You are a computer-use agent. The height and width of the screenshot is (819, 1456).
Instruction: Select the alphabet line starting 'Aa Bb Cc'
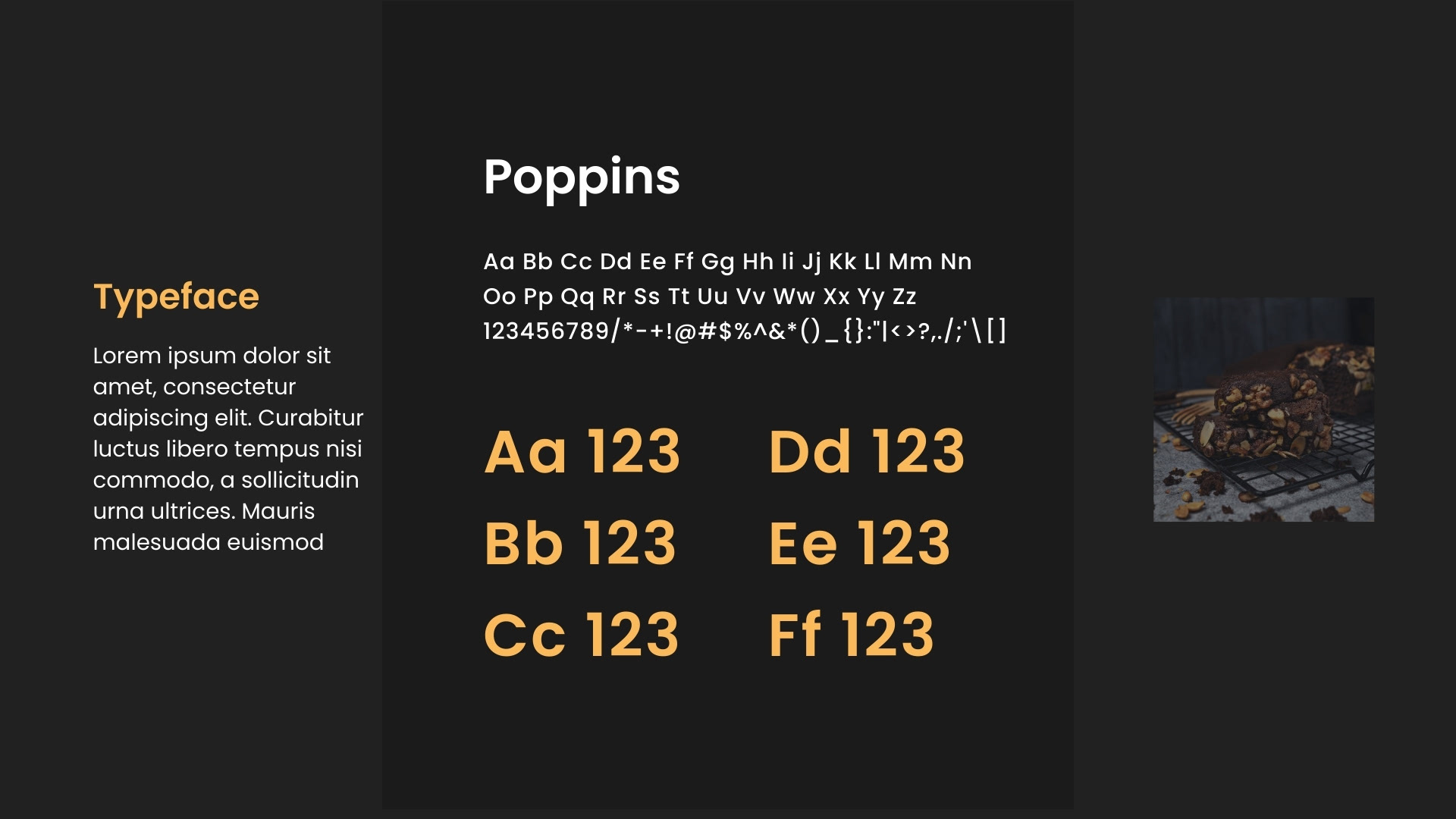tap(727, 262)
